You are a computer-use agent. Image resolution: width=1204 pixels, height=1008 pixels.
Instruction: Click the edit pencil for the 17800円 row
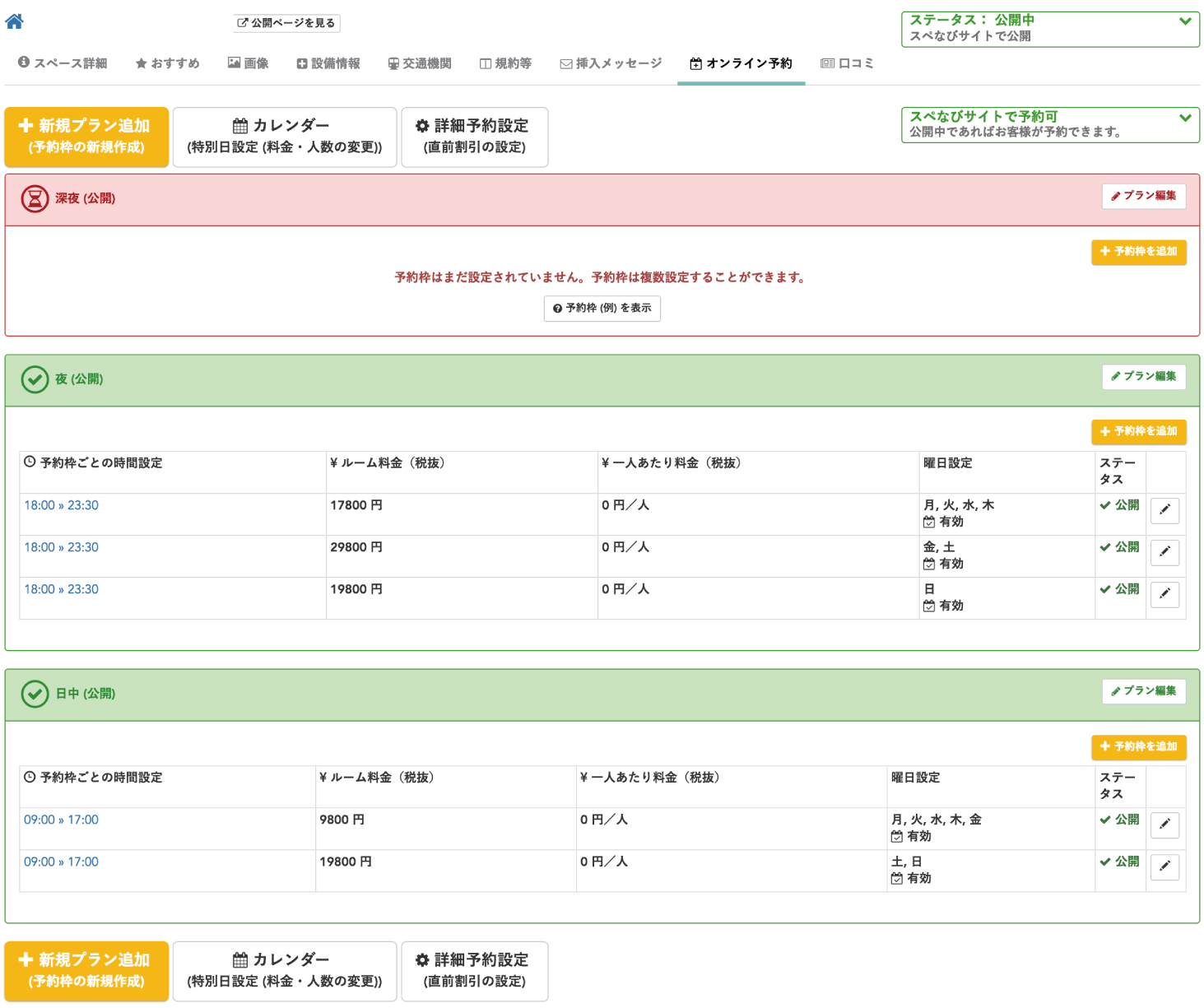(1164, 510)
